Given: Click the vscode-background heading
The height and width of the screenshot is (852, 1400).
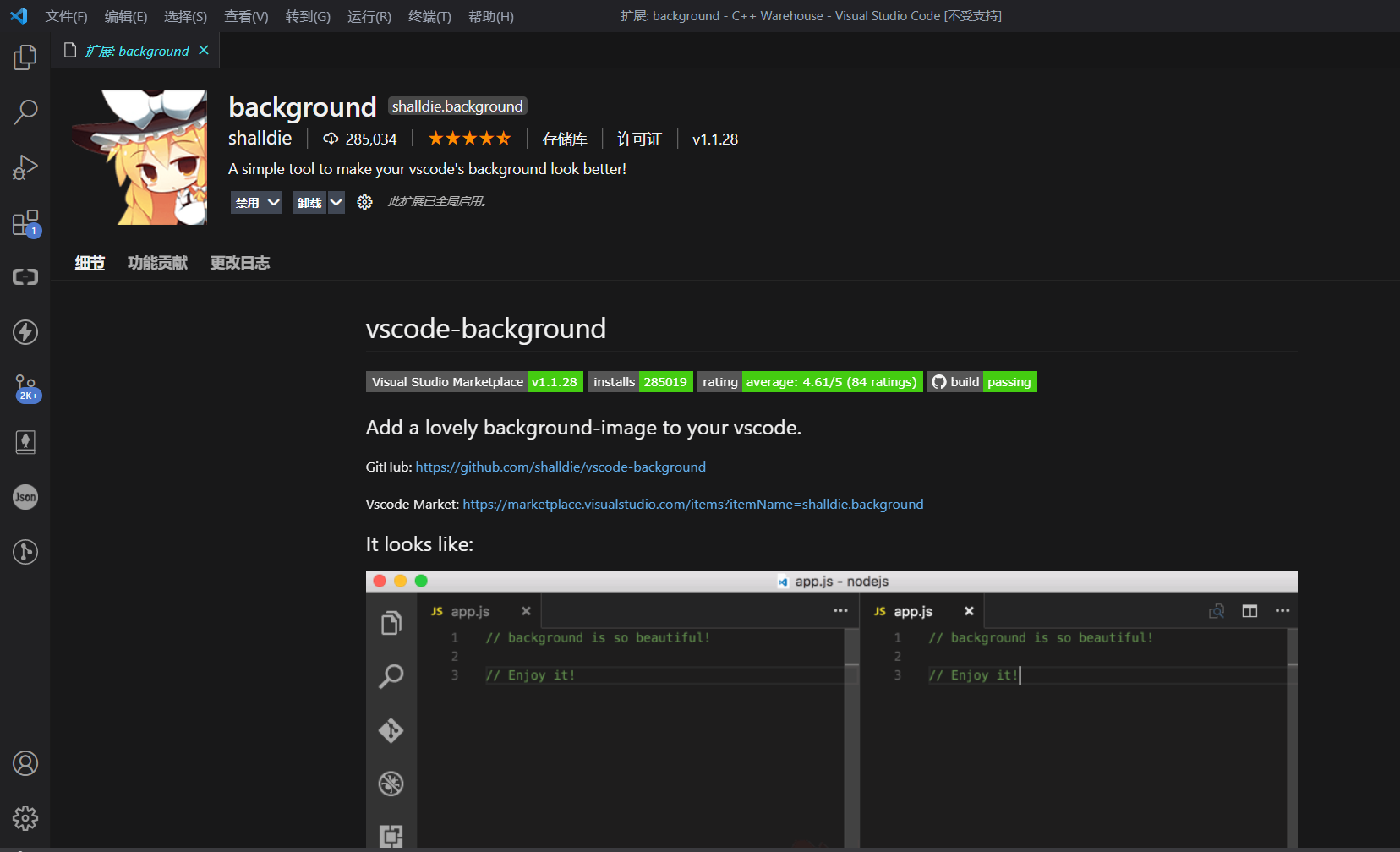Looking at the screenshot, I should pyautogui.click(x=486, y=328).
